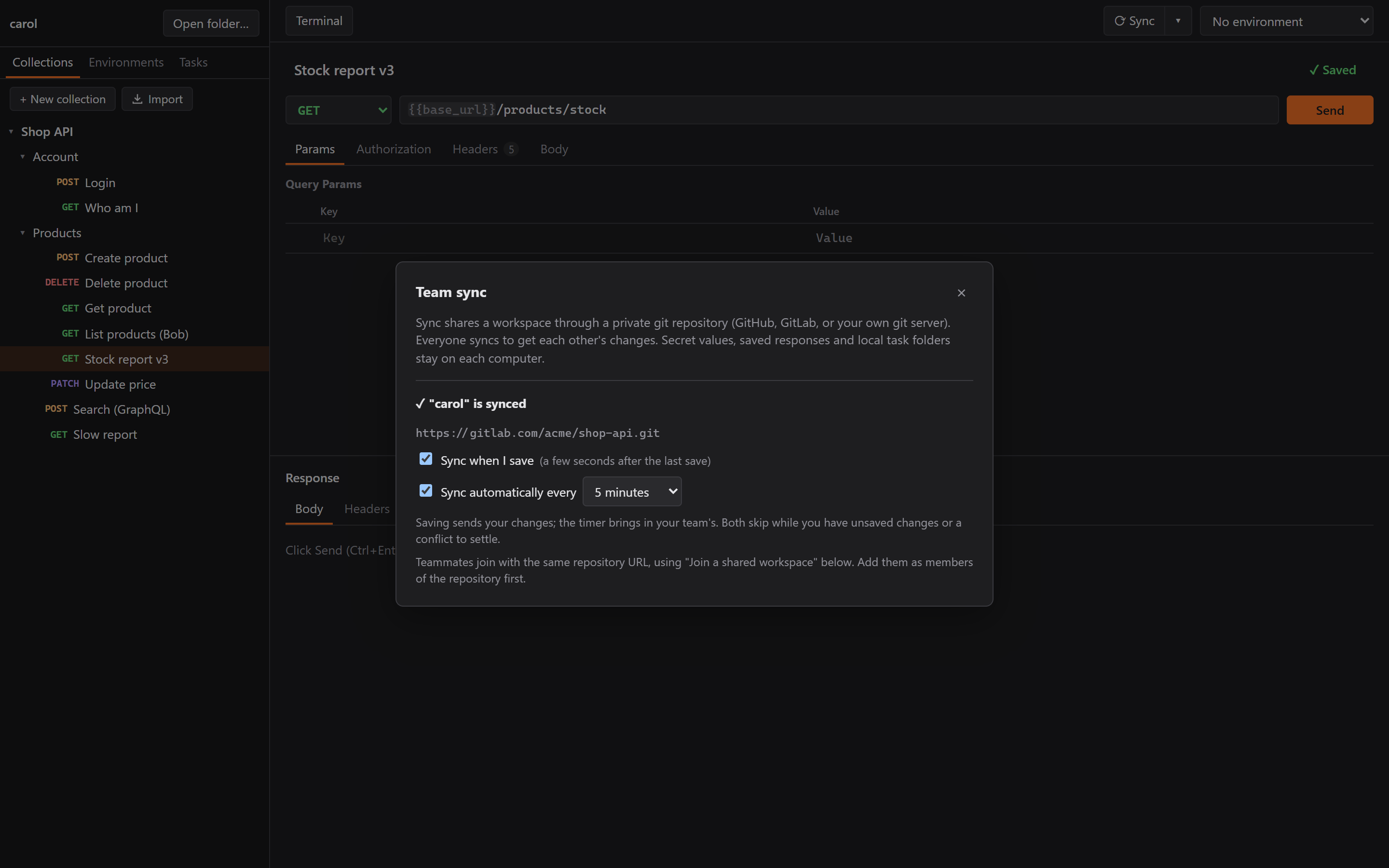Click the Send button
This screenshot has height=868, width=1389.
(x=1329, y=110)
